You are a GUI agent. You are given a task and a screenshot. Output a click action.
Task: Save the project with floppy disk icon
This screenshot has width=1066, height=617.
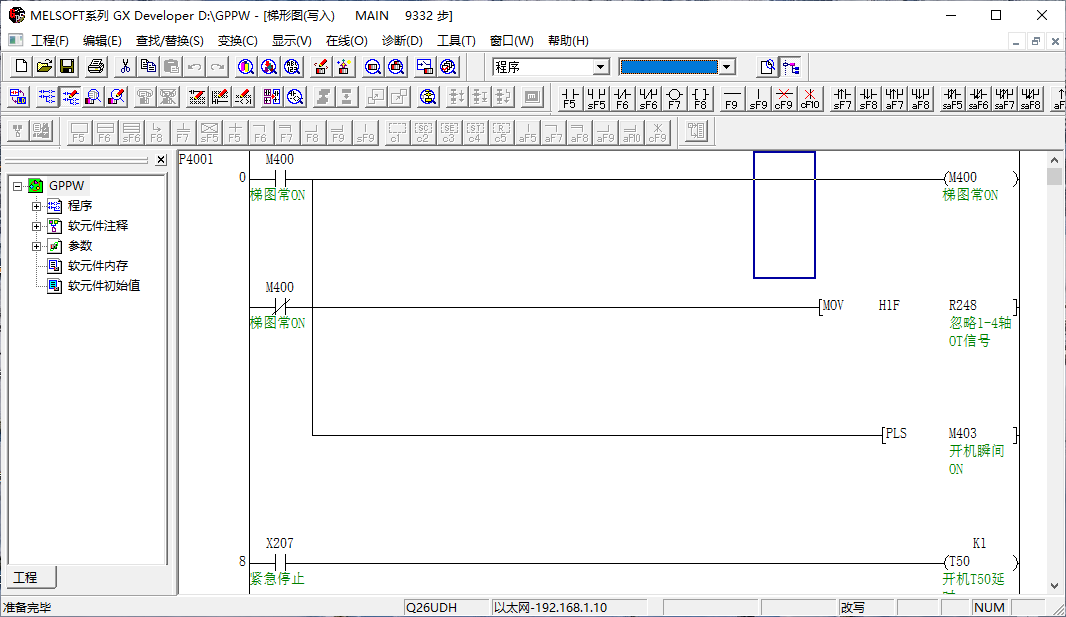(67, 67)
